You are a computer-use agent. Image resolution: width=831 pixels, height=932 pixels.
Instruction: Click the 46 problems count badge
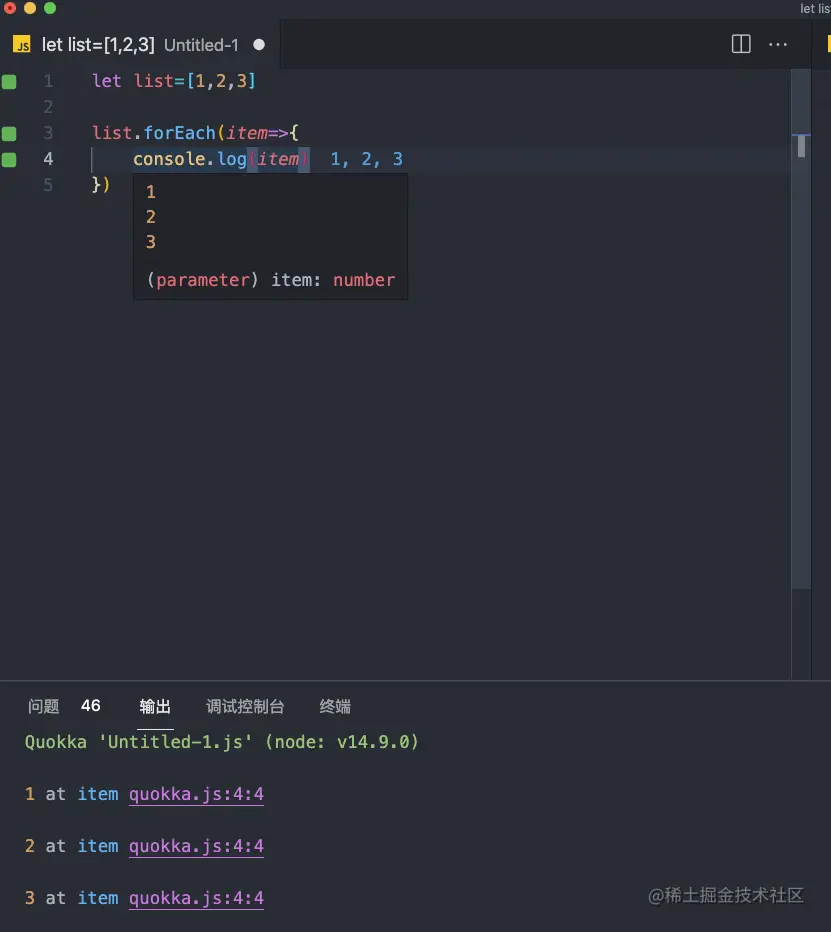(90, 706)
